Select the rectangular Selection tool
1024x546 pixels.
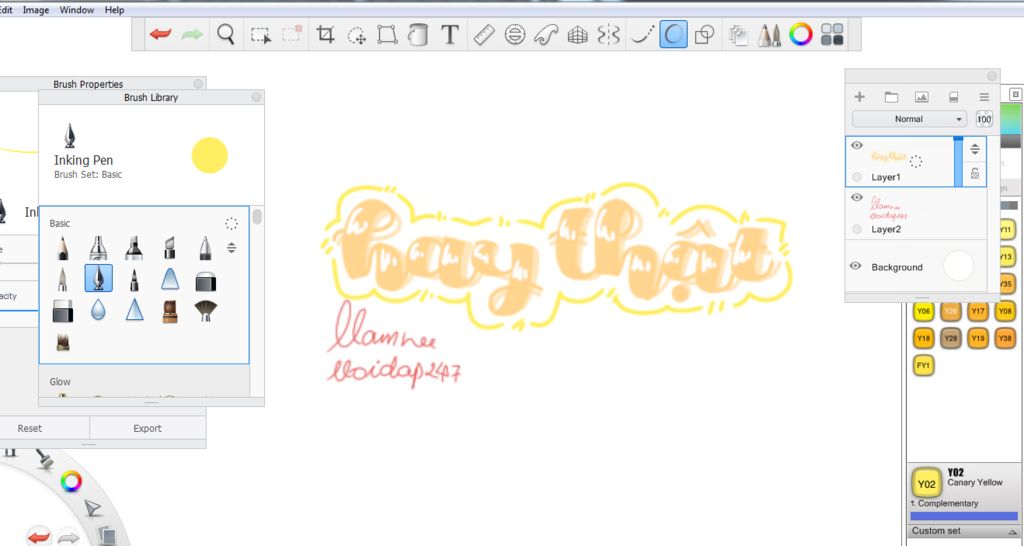(x=261, y=35)
